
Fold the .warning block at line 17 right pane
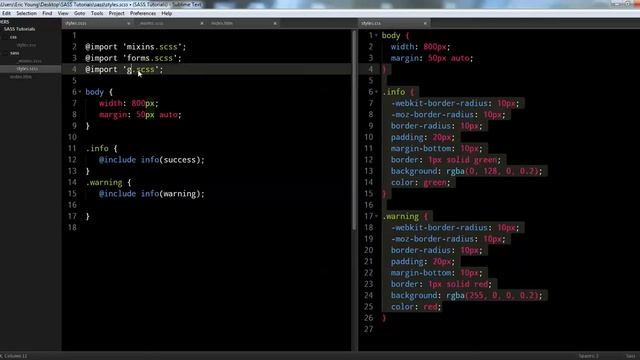tap(376, 216)
